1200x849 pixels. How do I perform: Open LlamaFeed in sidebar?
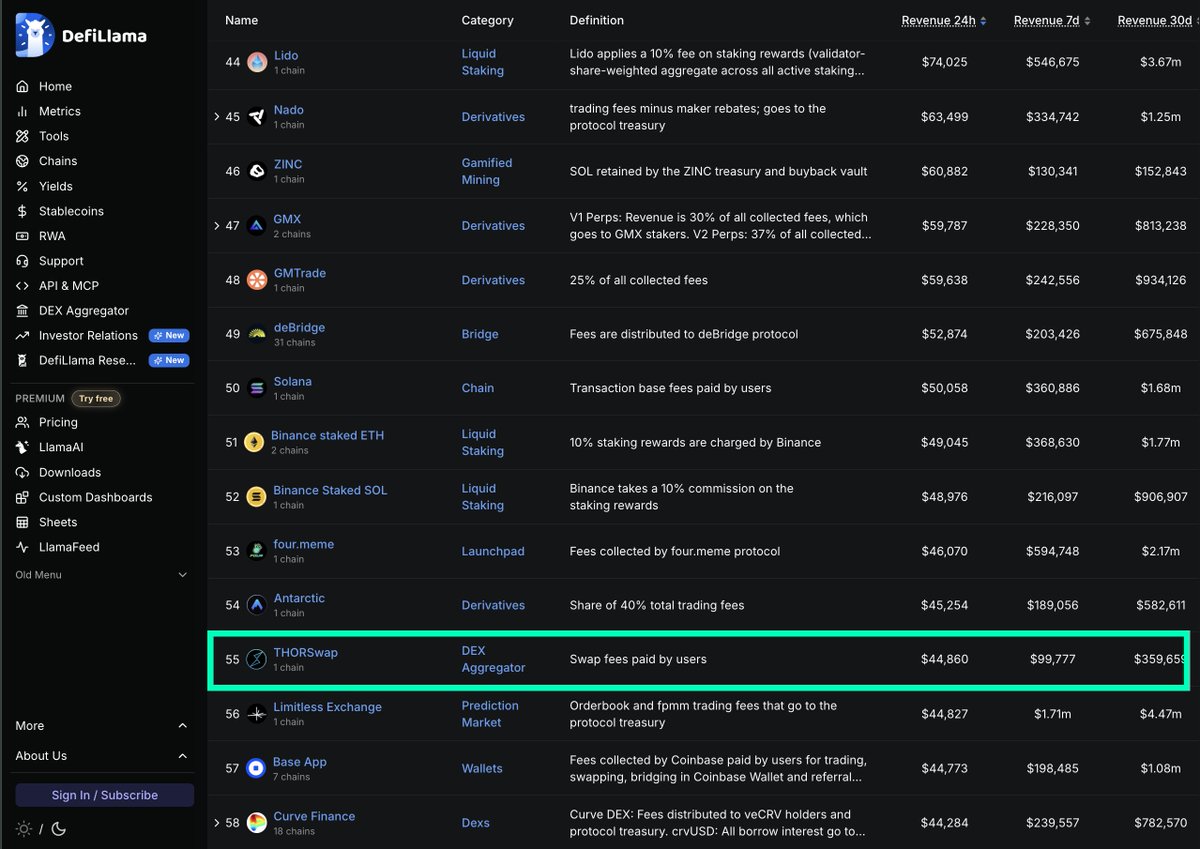tap(69, 547)
